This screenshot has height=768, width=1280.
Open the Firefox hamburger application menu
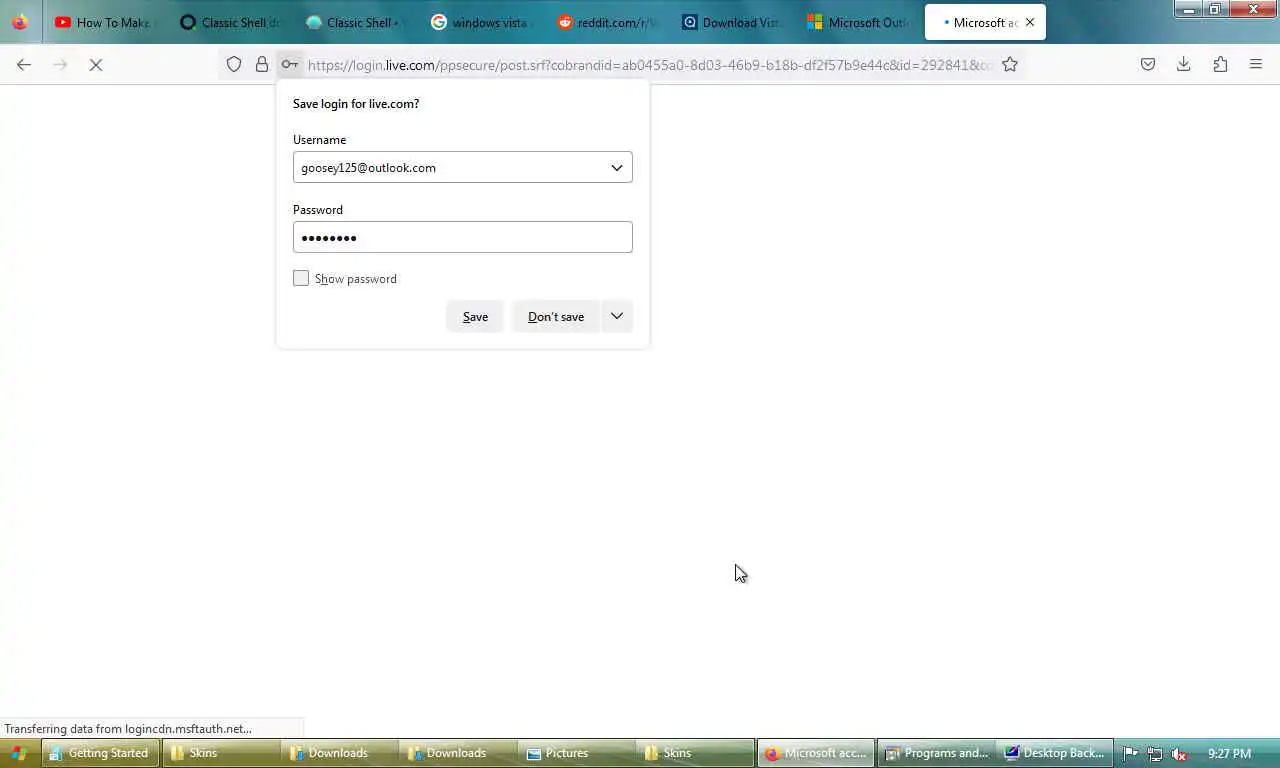(1256, 64)
